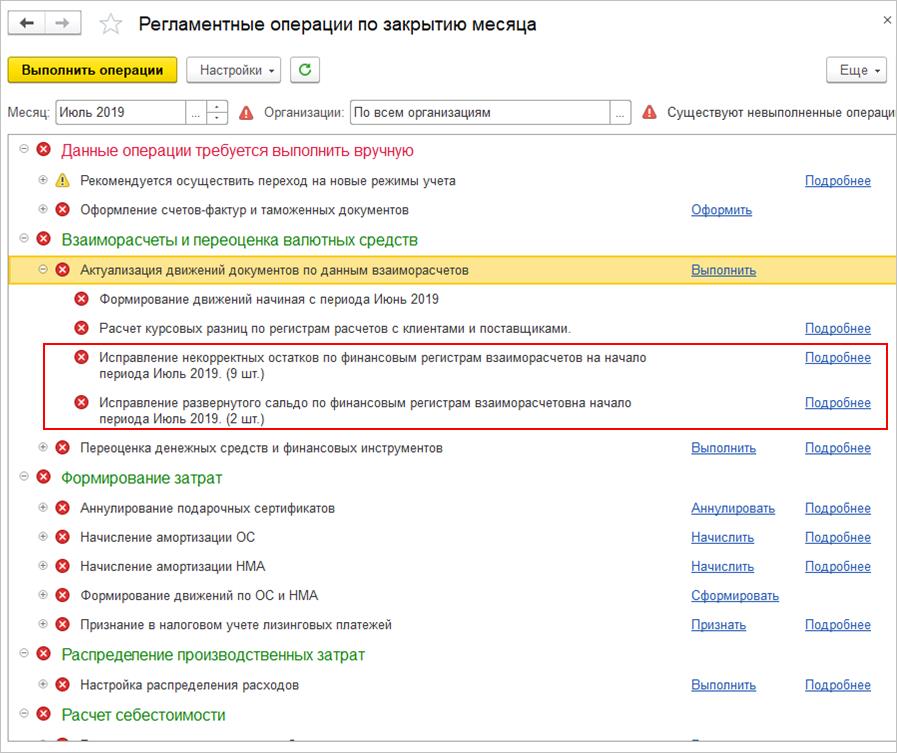Open organization selection ellipsis button

point(621,112)
